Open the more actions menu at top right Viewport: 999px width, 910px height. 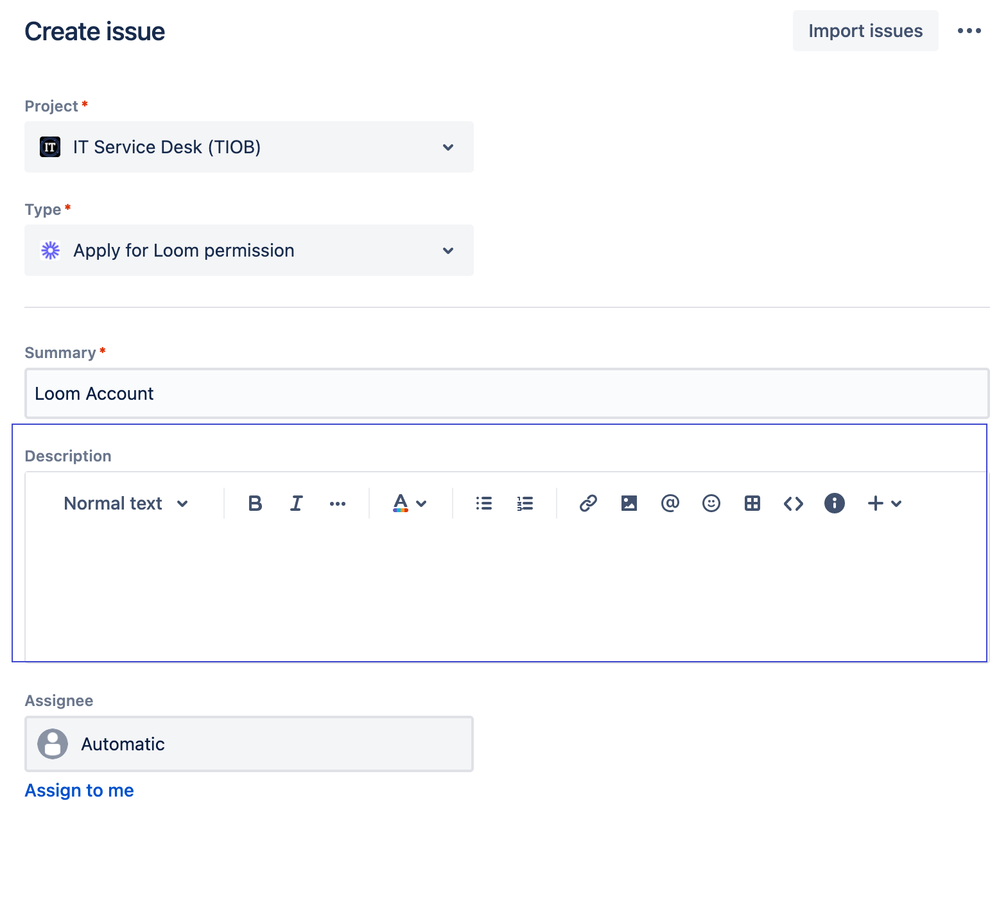[969, 31]
